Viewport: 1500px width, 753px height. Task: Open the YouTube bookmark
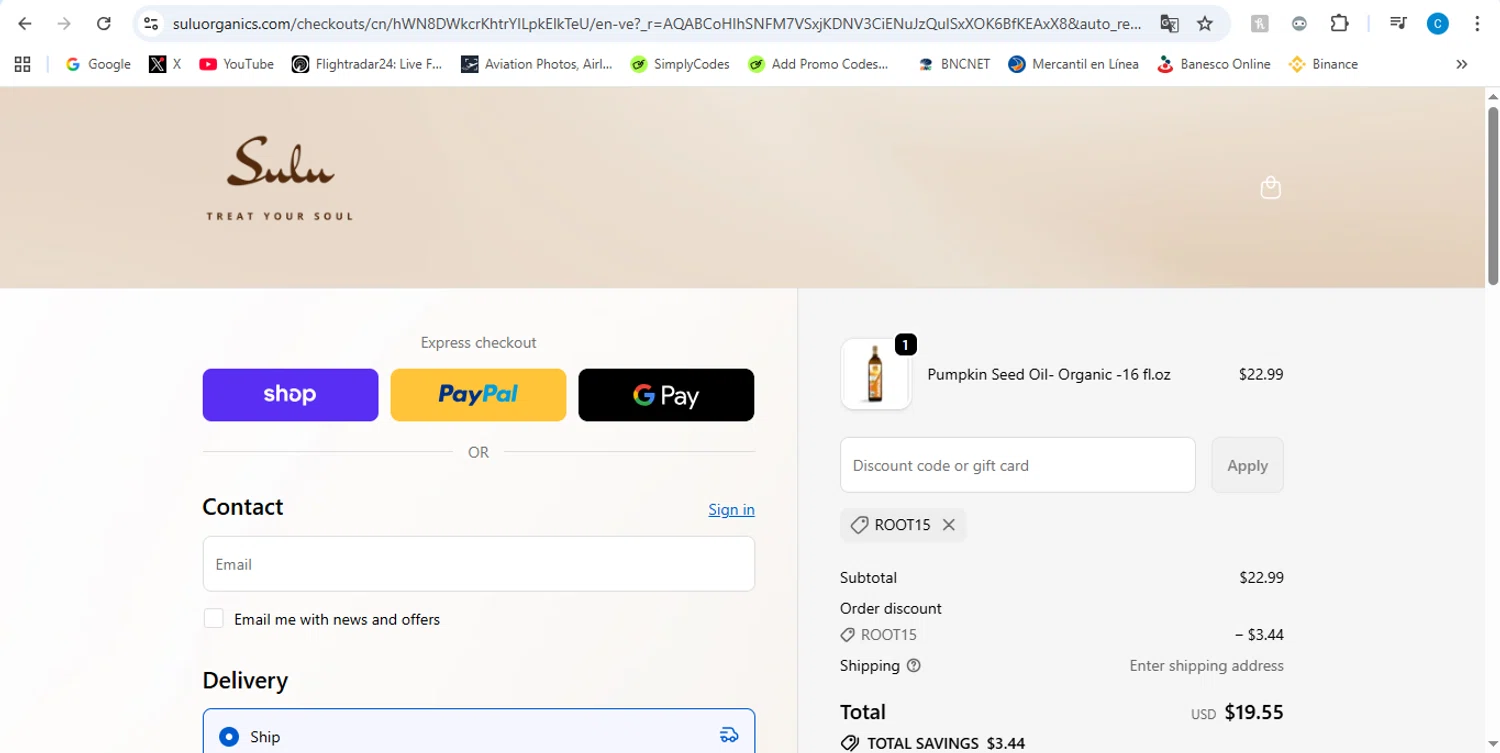click(x=237, y=64)
